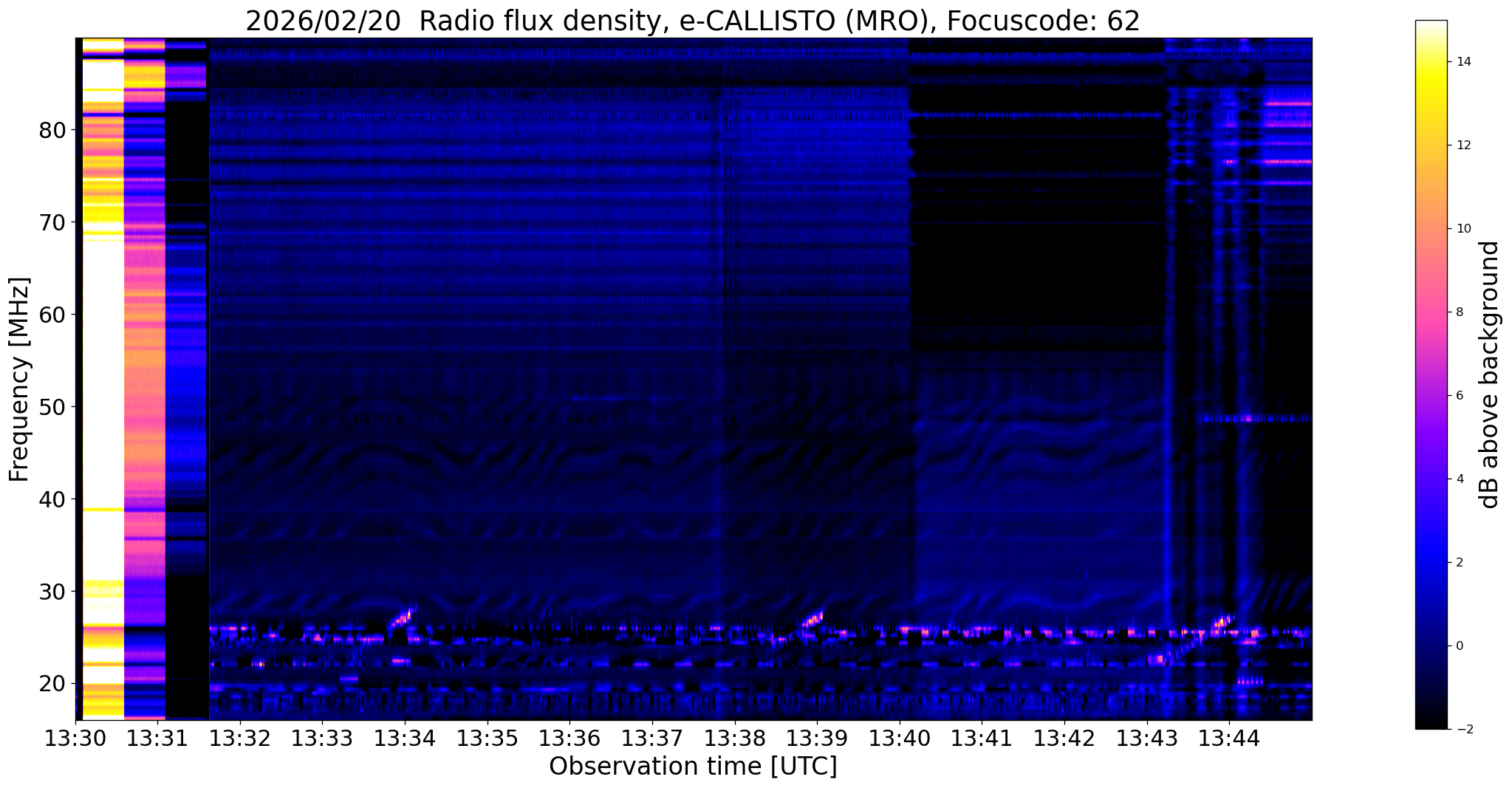
Task: Click the 13:39 time tick label
Action: pyautogui.click(x=817, y=738)
